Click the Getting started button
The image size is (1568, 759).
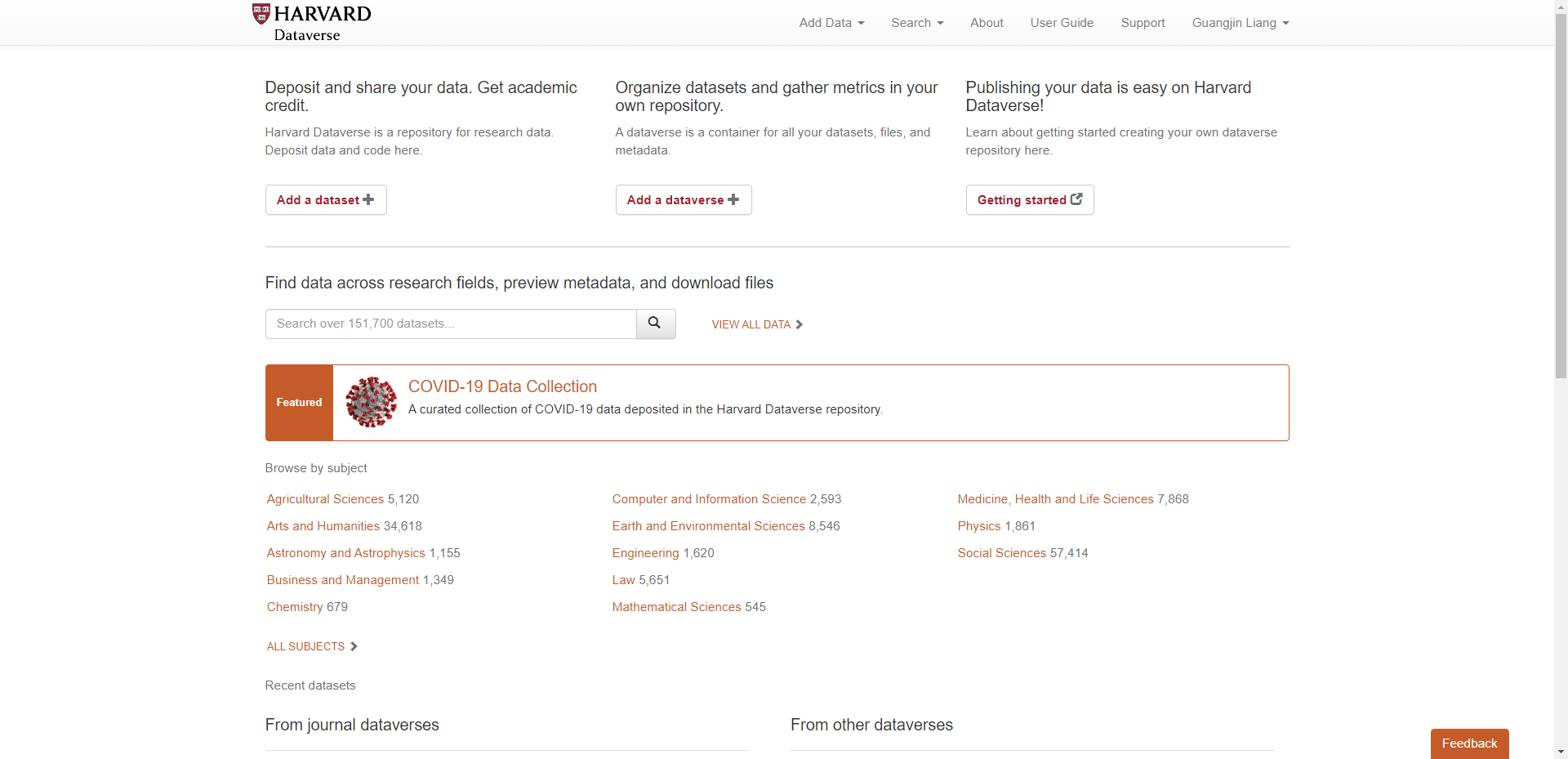point(1030,200)
